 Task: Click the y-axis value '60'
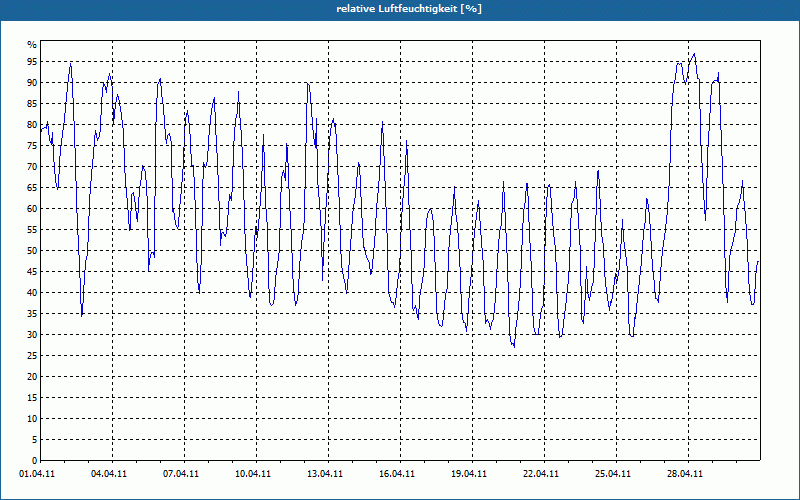(32, 208)
